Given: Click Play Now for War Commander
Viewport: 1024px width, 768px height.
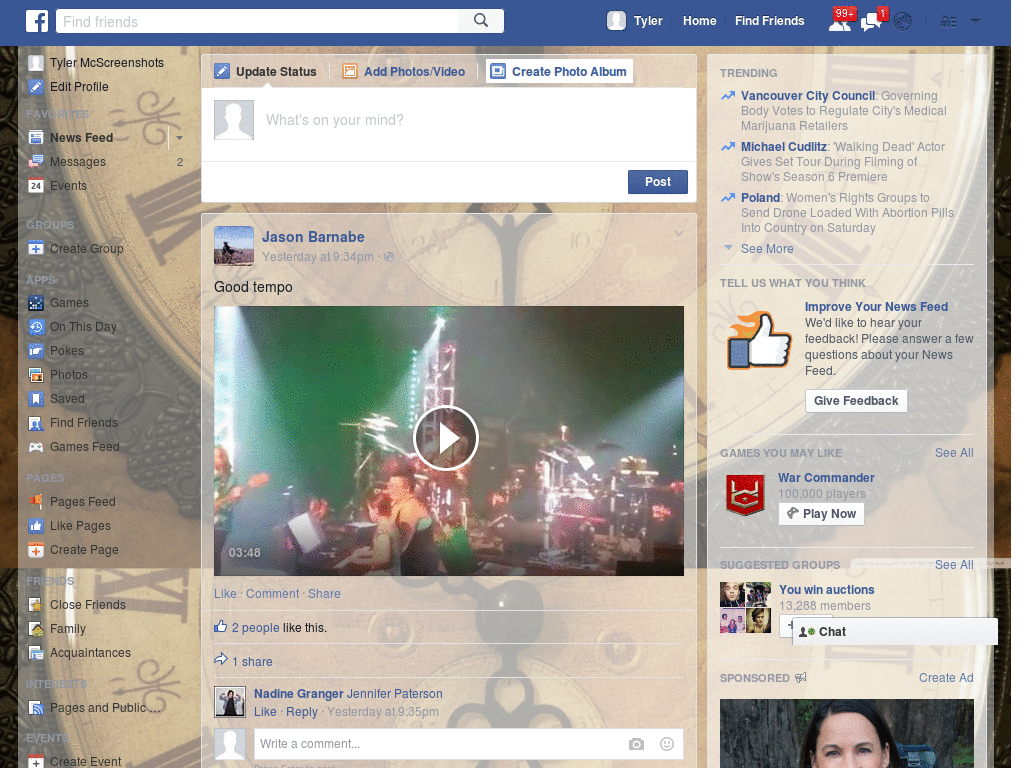Looking at the screenshot, I should click(x=822, y=514).
